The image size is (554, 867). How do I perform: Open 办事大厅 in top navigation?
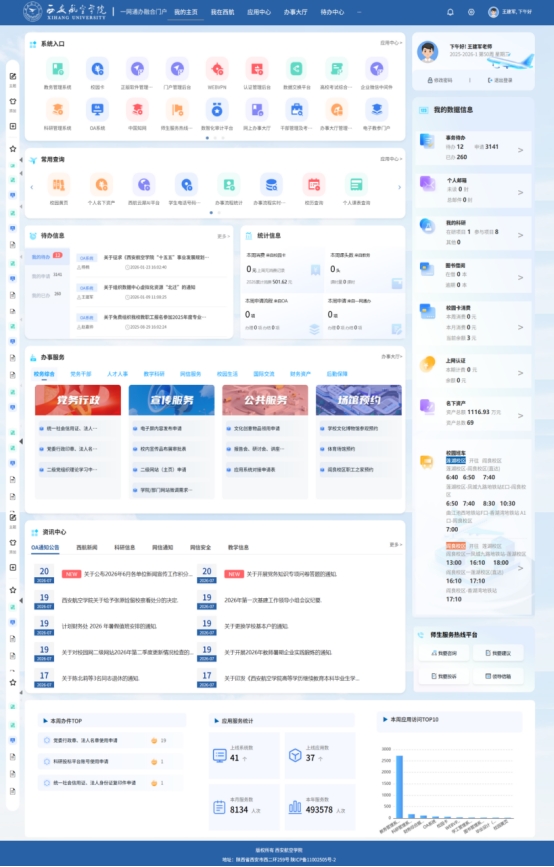pyautogui.click(x=295, y=12)
